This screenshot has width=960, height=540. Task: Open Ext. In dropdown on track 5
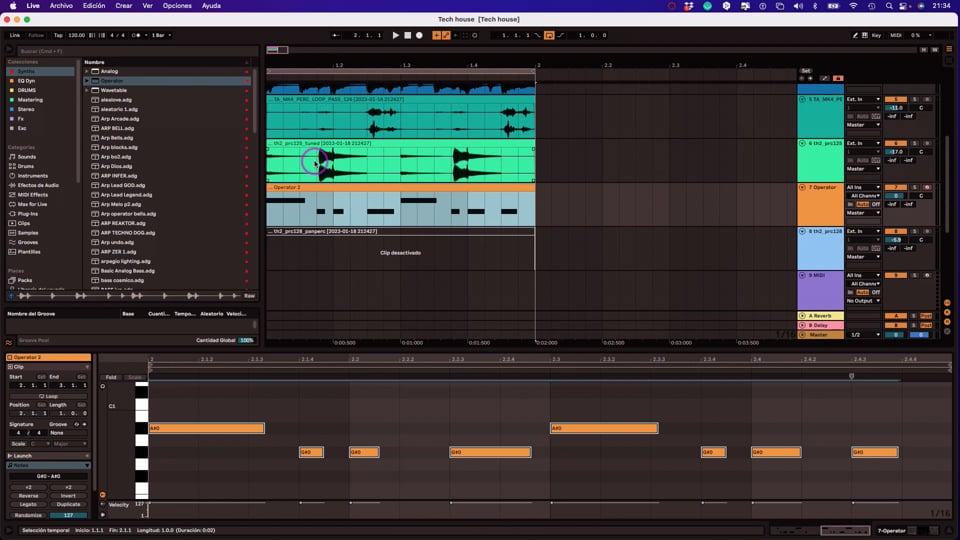(x=863, y=99)
